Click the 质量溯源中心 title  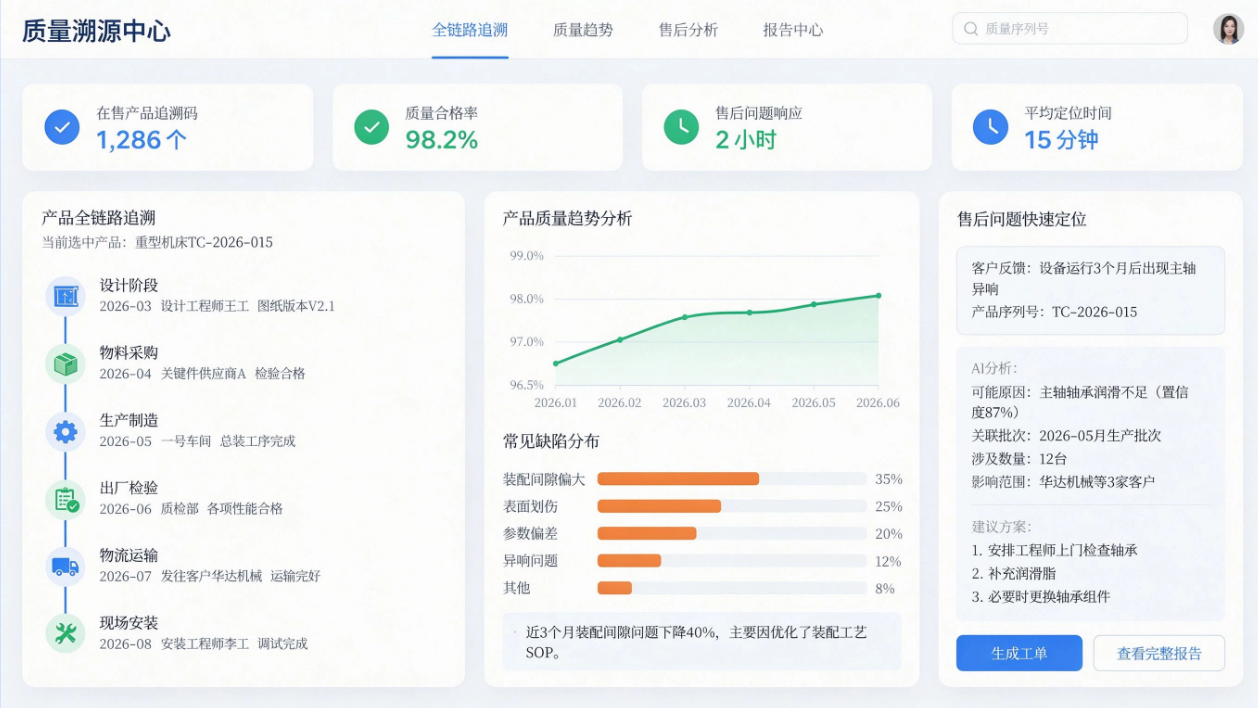click(x=96, y=30)
